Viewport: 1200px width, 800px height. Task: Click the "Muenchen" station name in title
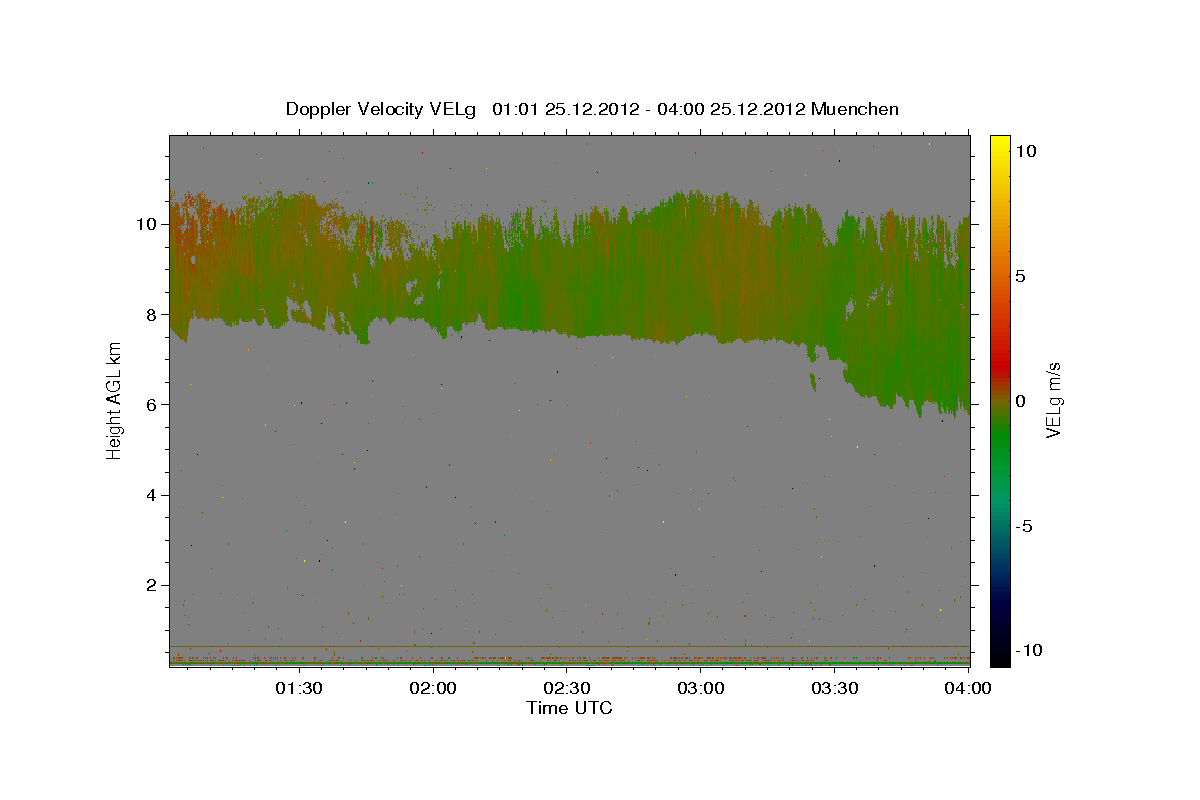855,109
